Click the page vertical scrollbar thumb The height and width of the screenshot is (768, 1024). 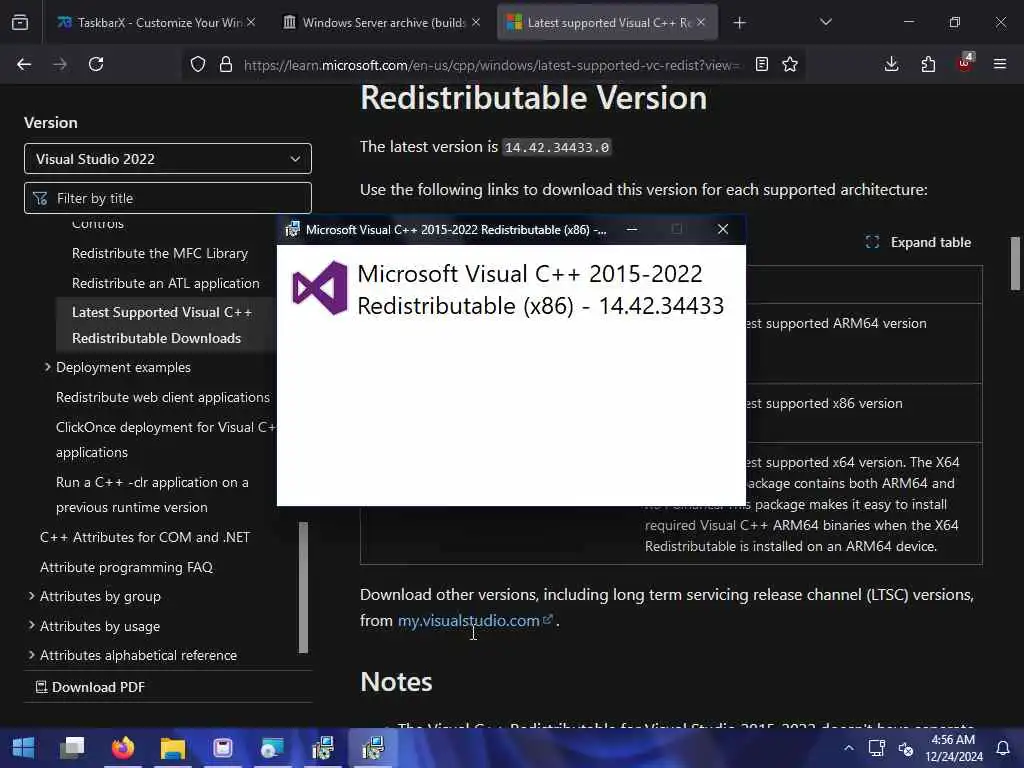coord(1015,263)
